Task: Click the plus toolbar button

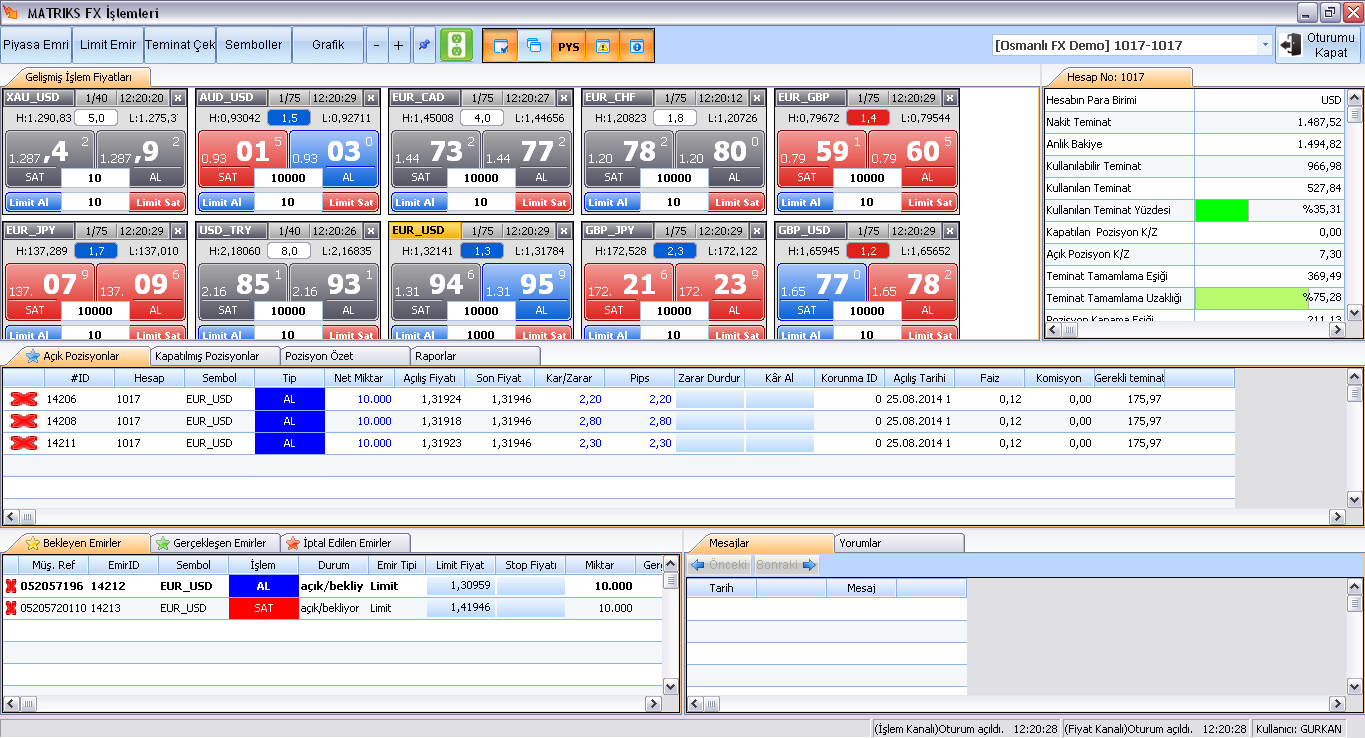Action: tap(398, 45)
